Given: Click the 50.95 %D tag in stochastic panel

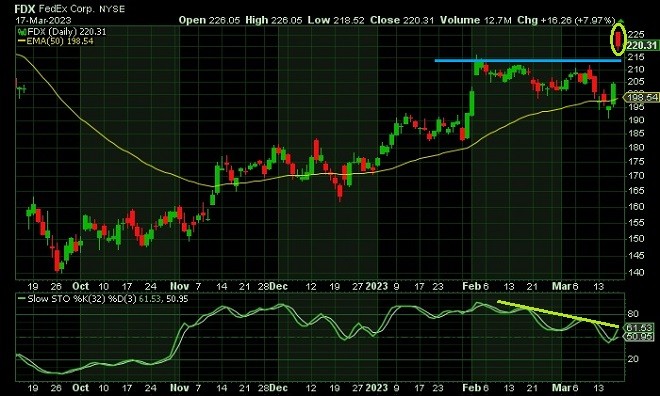Looking at the screenshot, I should coord(640,337).
